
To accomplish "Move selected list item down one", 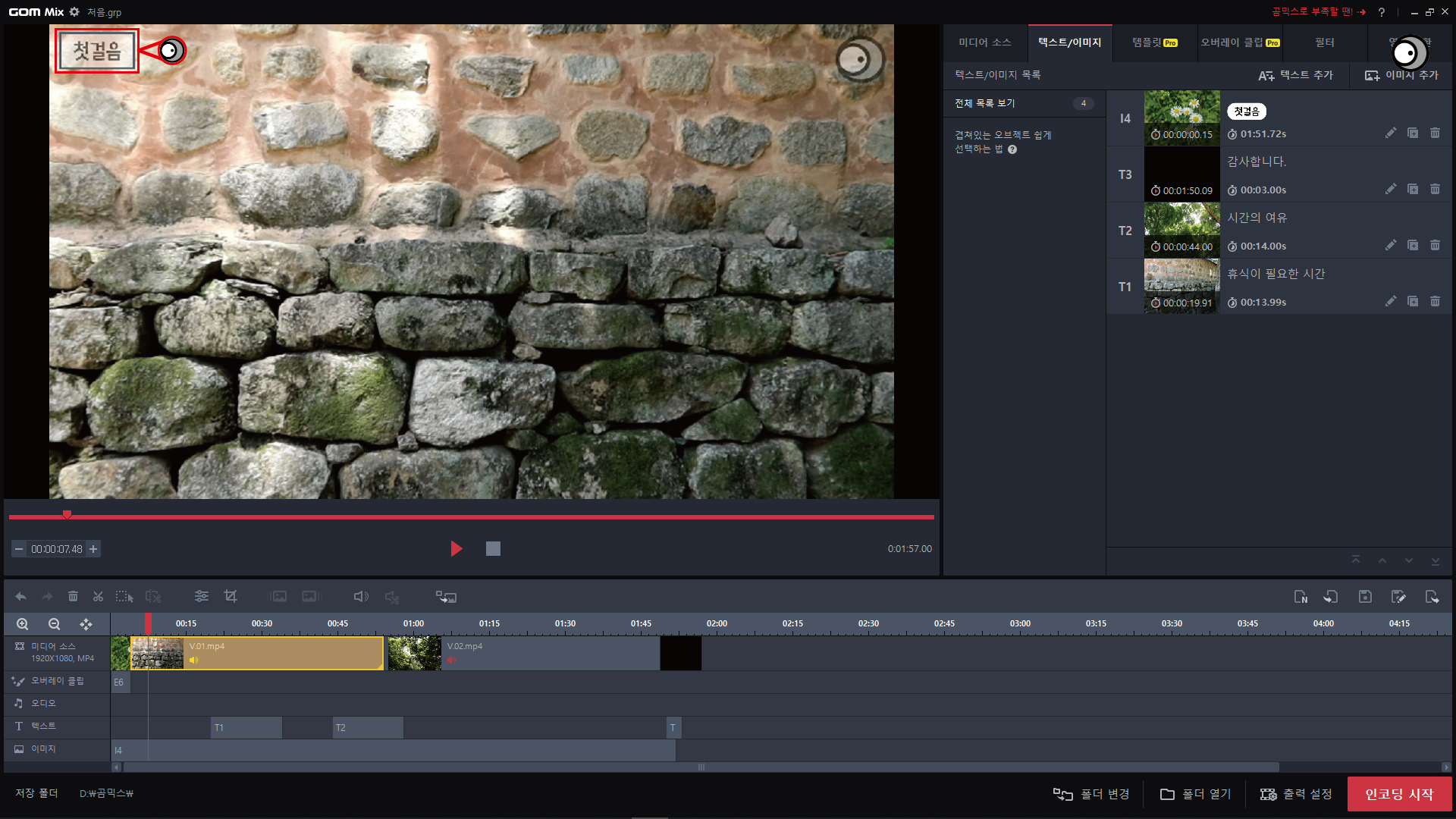I will 1408,560.
